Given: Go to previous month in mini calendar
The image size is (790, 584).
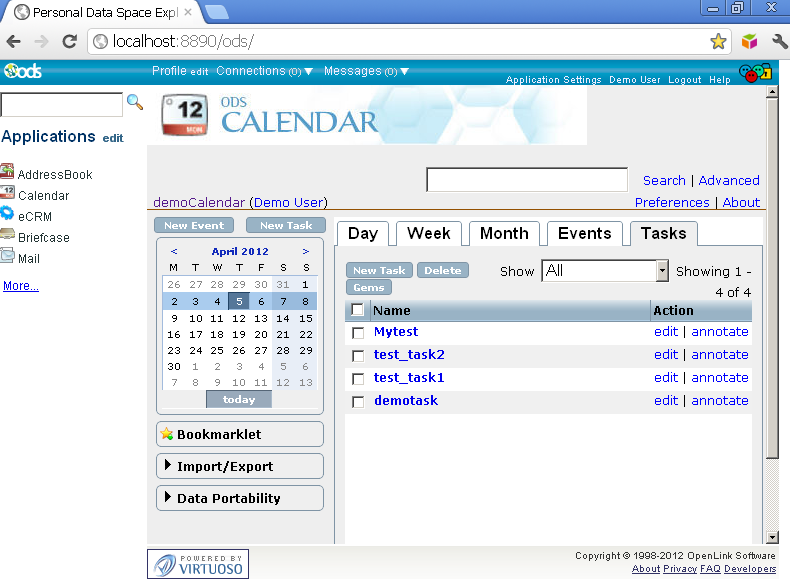Looking at the screenshot, I should click(x=174, y=251).
